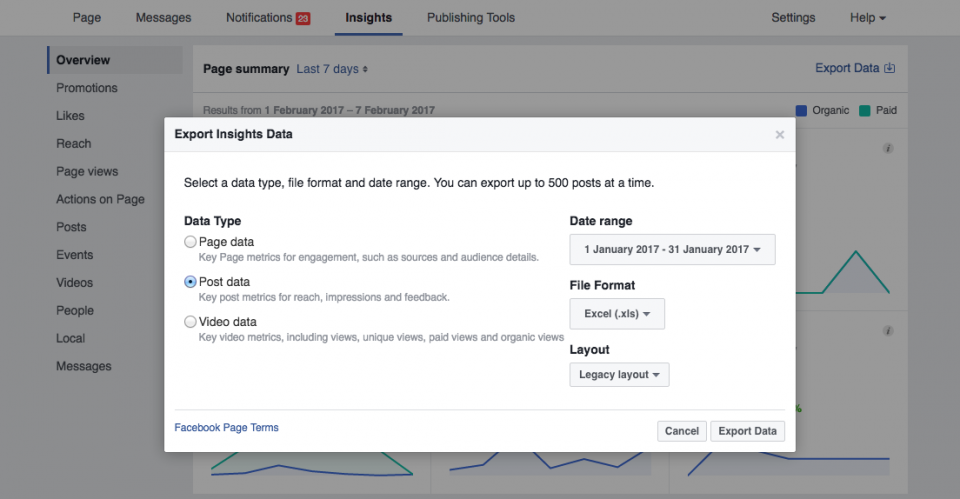Screen dimensions: 960x499
Task: Select the Video data radio button
Action: coord(190,321)
